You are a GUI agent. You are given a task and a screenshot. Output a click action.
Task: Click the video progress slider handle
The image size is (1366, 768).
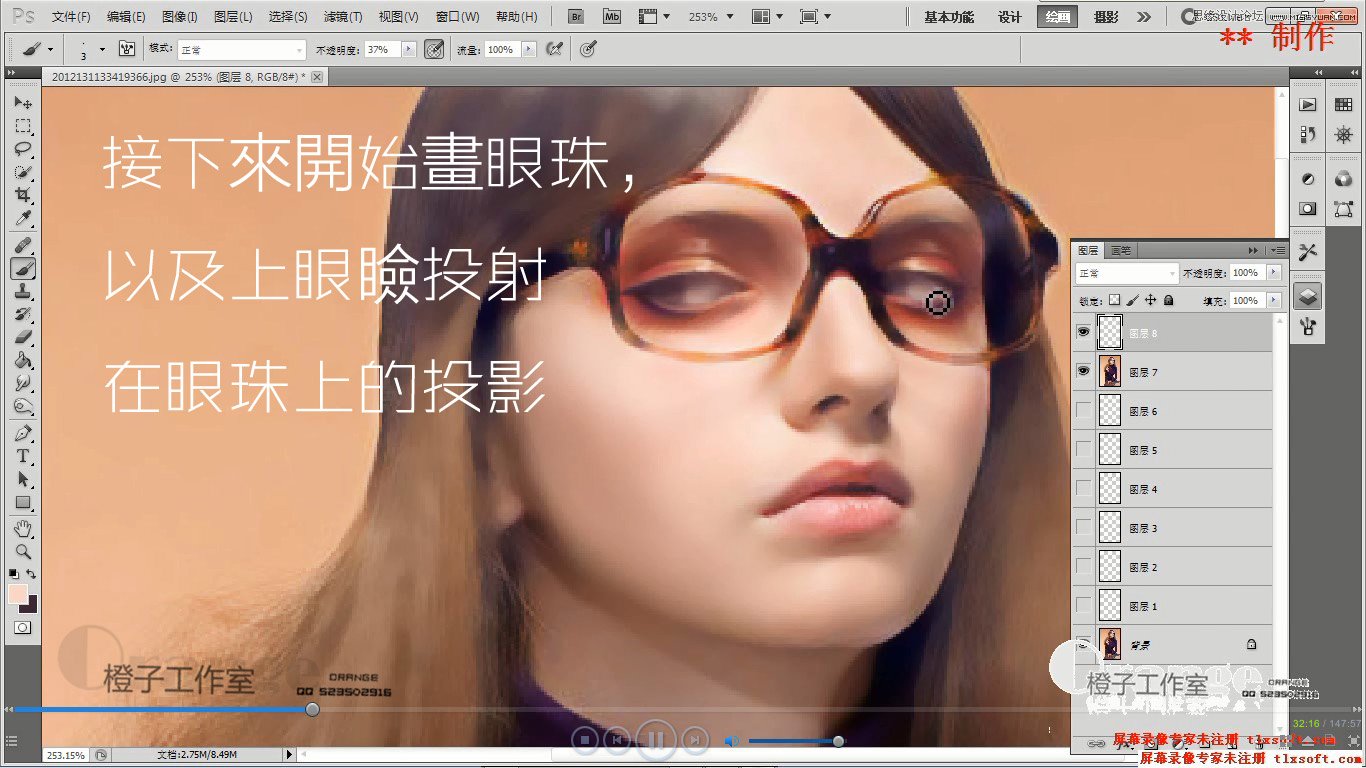(312, 709)
